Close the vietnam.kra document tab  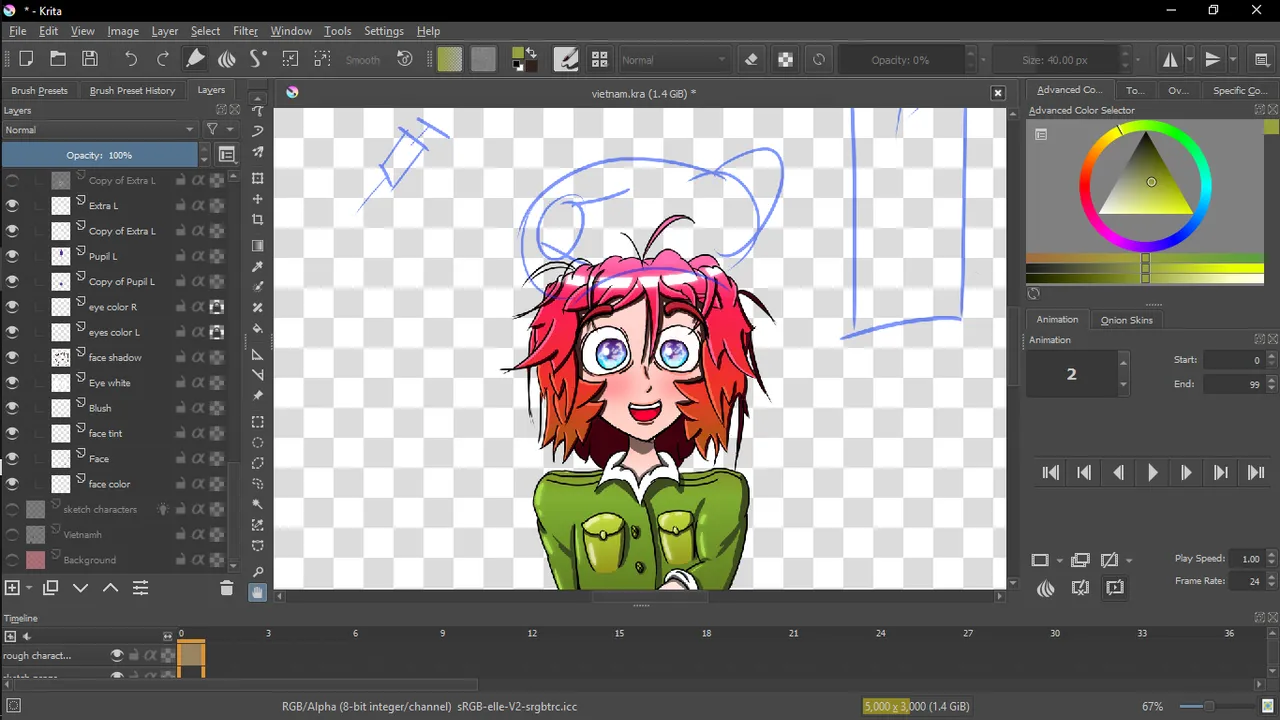point(997,93)
